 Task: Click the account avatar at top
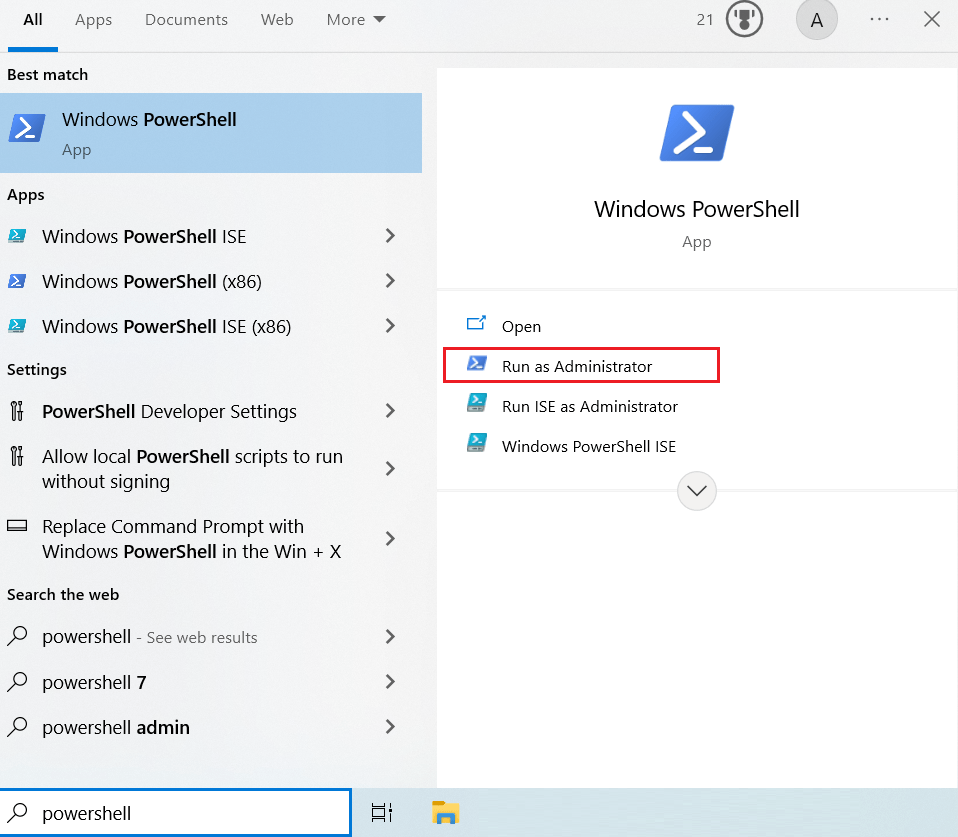pyautogui.click(x=817, y=19)
